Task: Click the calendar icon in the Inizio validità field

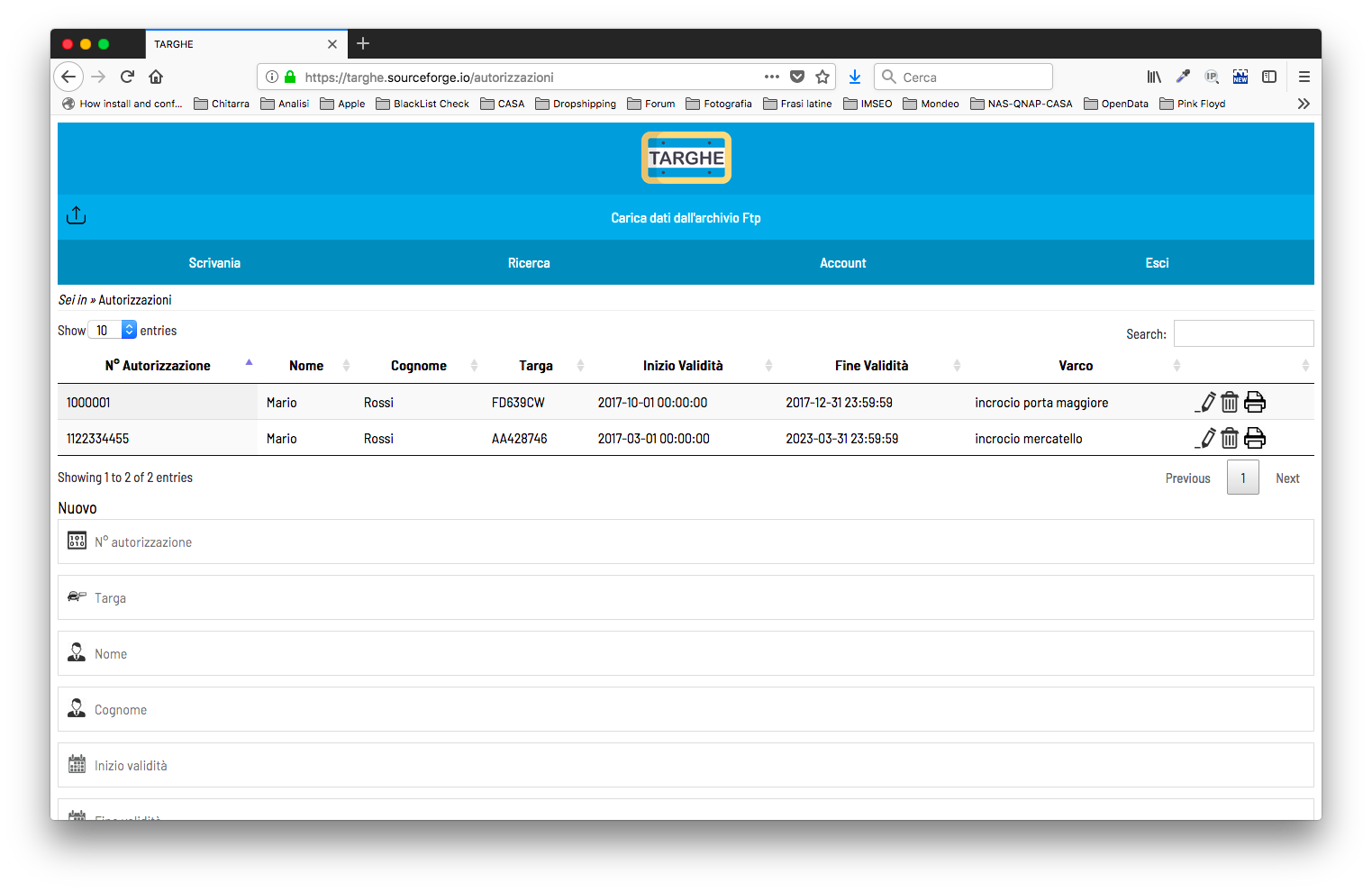Action: click(x=77, y=765)
